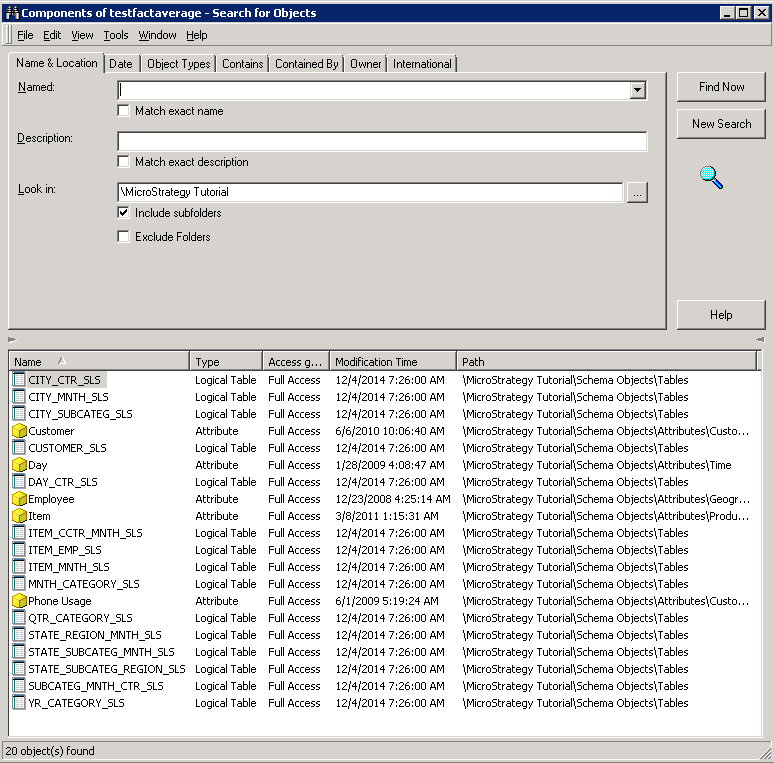Enable Match exact description checkbox
The width and height of the screenshot is (774, 763).
click(x=123, y=161)
